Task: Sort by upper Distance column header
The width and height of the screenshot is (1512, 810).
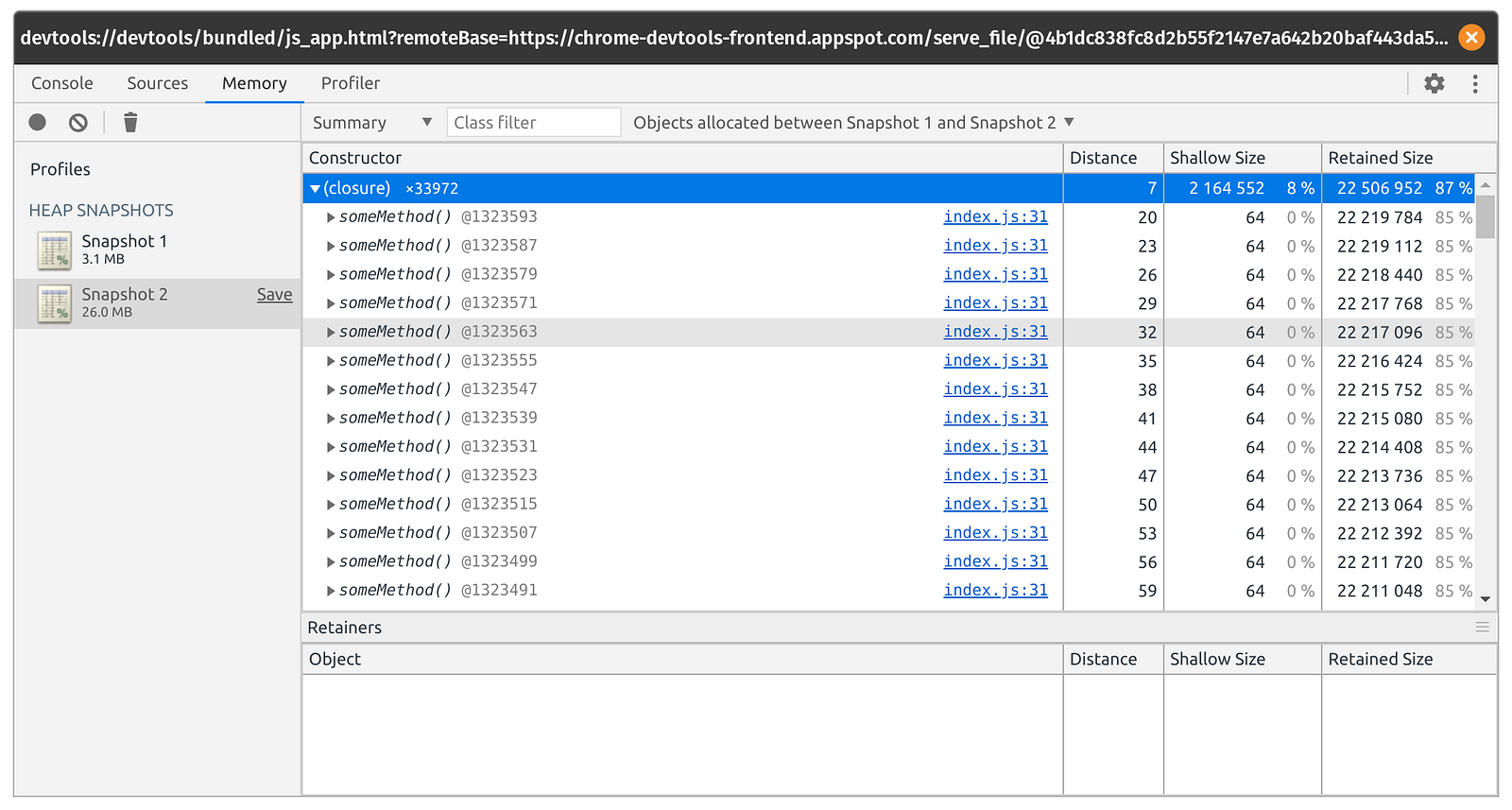Action: pyautogui.click(x=1113, y=158)
